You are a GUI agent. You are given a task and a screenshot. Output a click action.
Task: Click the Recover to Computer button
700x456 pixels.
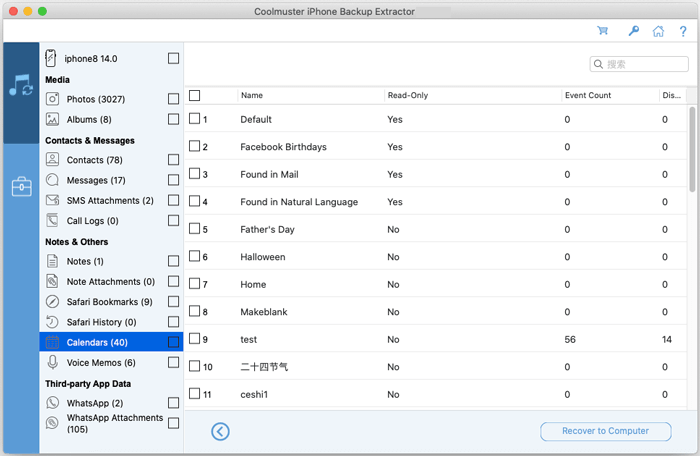click(605, 431)
